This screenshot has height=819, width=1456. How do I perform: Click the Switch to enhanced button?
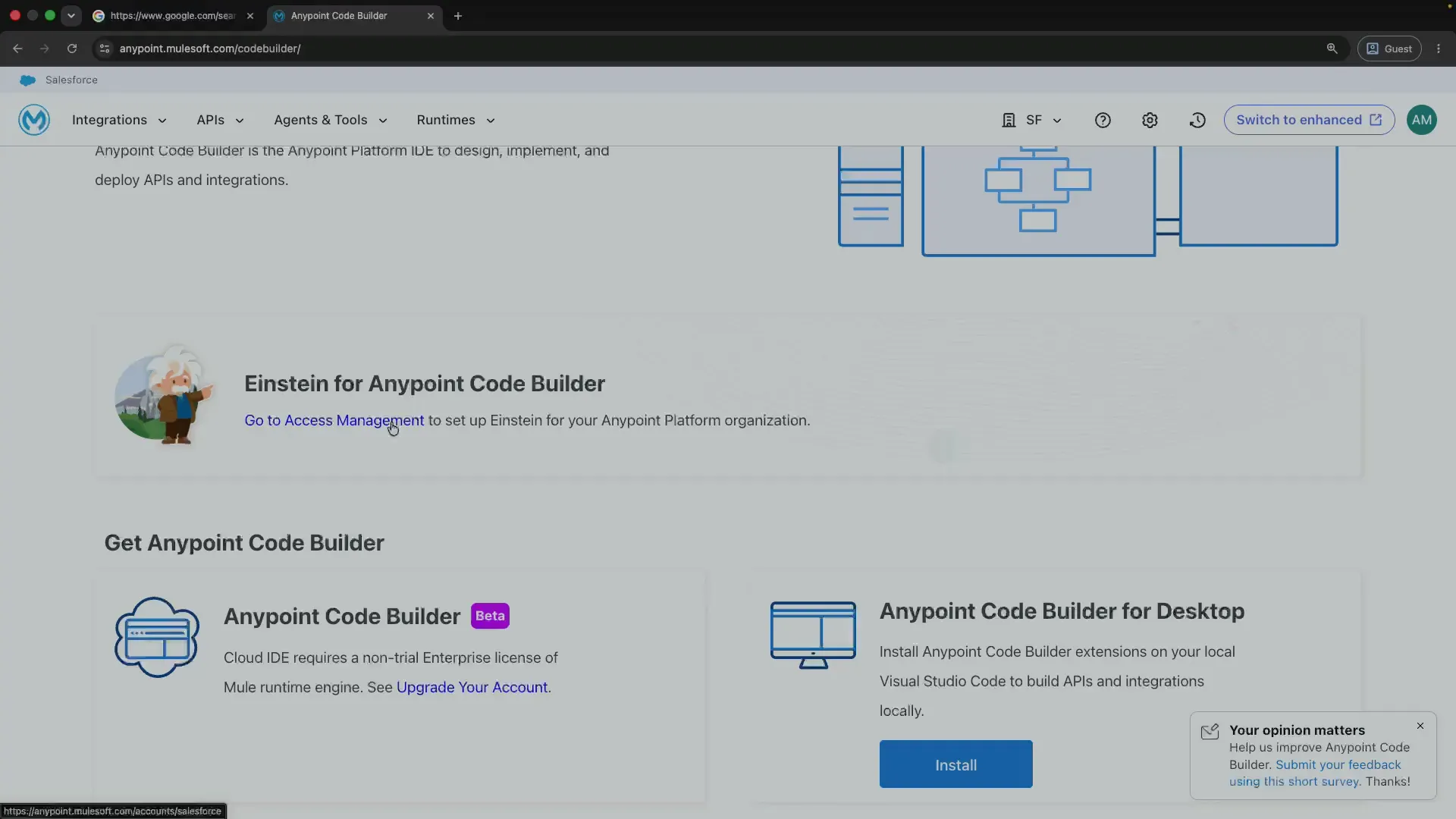[x=1309, y=120]
